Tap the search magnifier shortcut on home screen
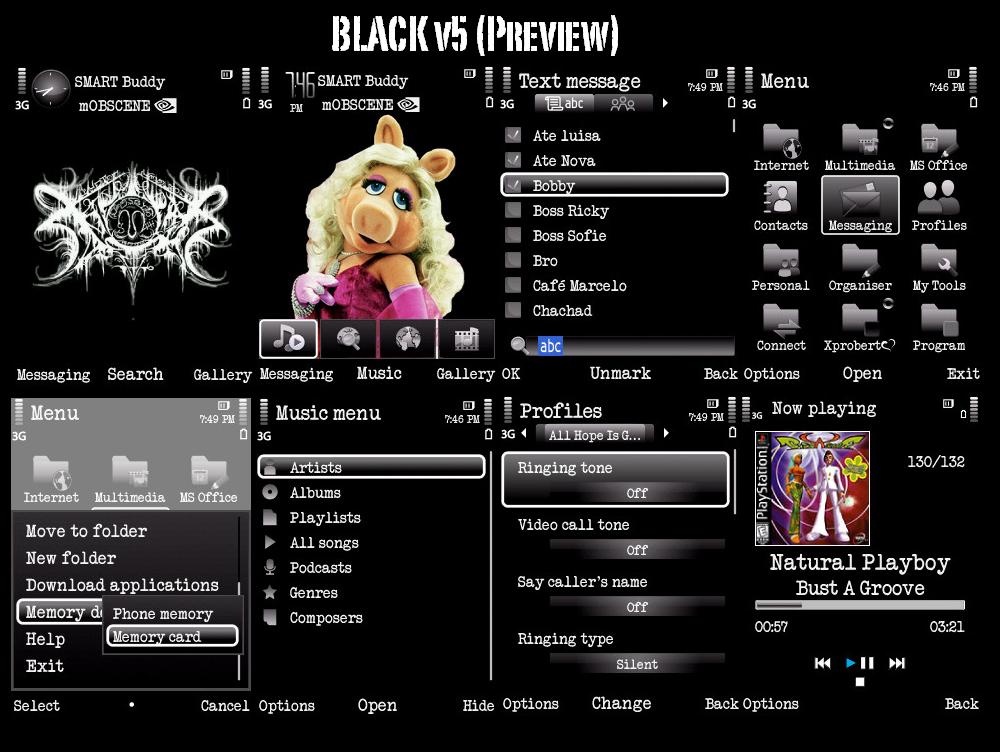 click(x=348, y=339)
